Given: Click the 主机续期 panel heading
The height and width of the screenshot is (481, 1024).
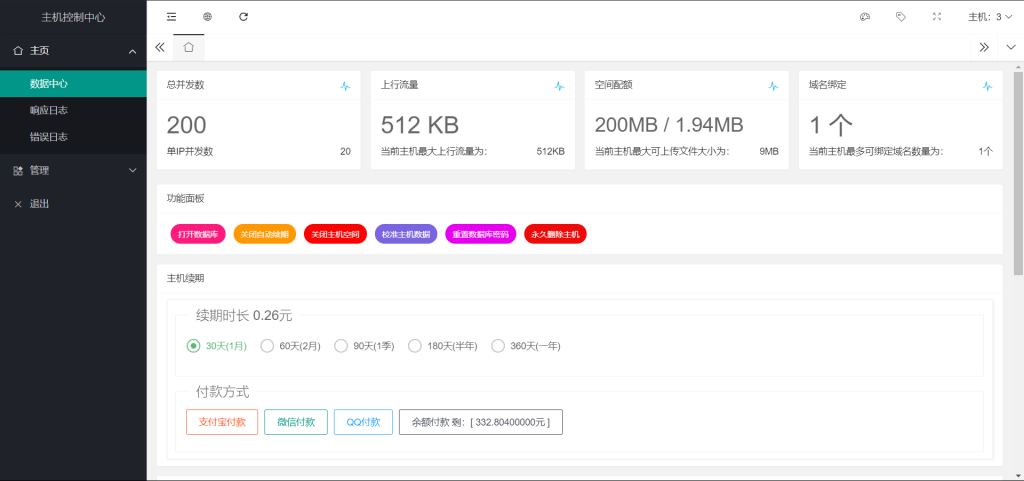Looking at the screenshot, I should pos(186,278).
